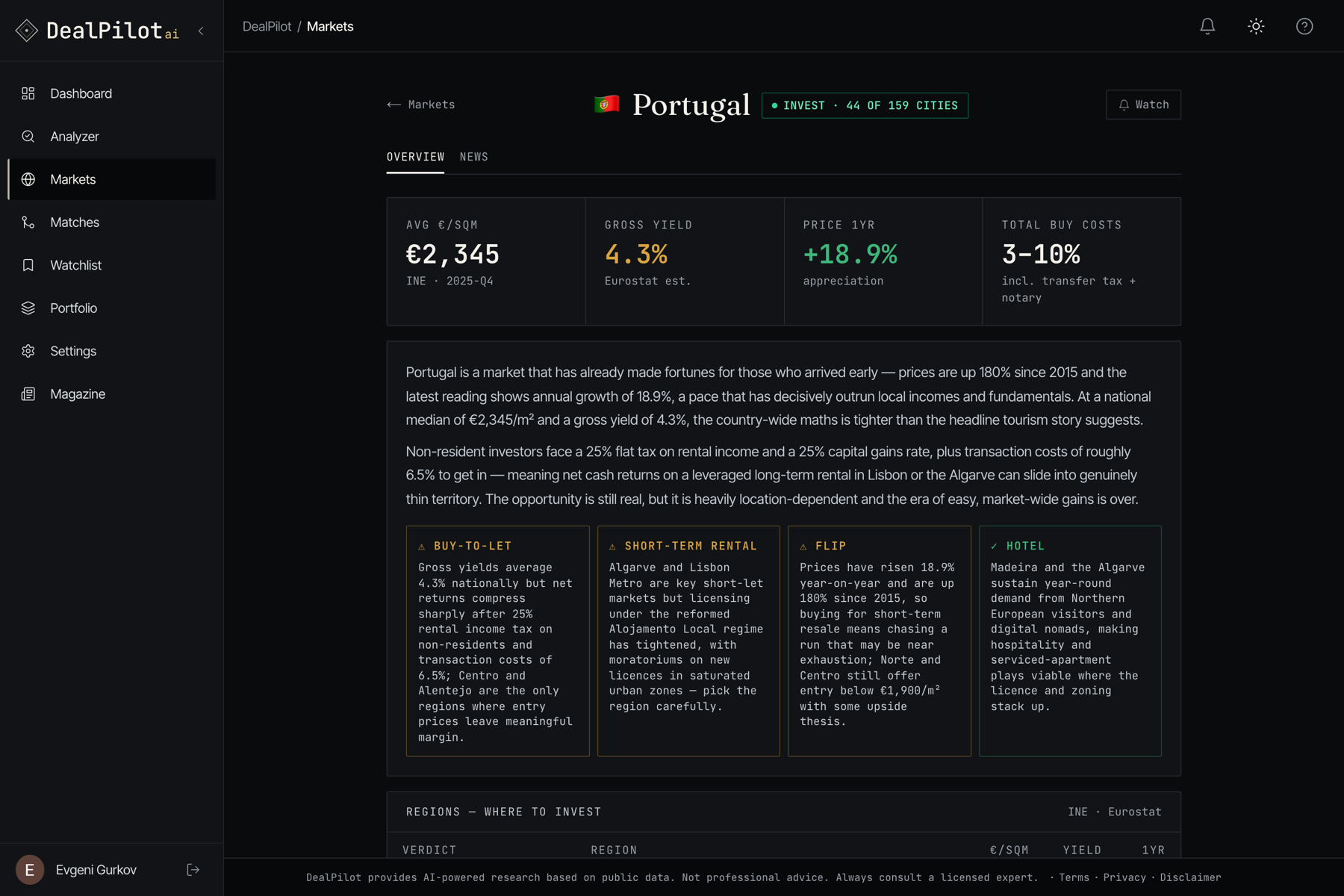The height and width of the screenshot is (896, 1344).
Task: Click the Watch button
Action: tap(1143, 105)
